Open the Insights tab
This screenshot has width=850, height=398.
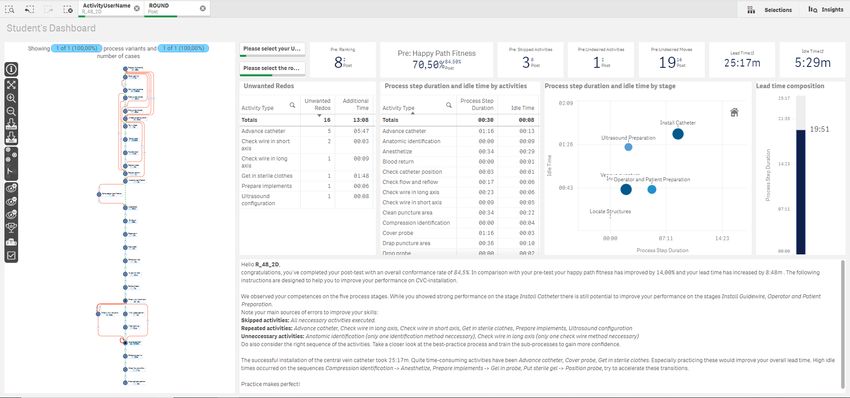coord(826,9)
